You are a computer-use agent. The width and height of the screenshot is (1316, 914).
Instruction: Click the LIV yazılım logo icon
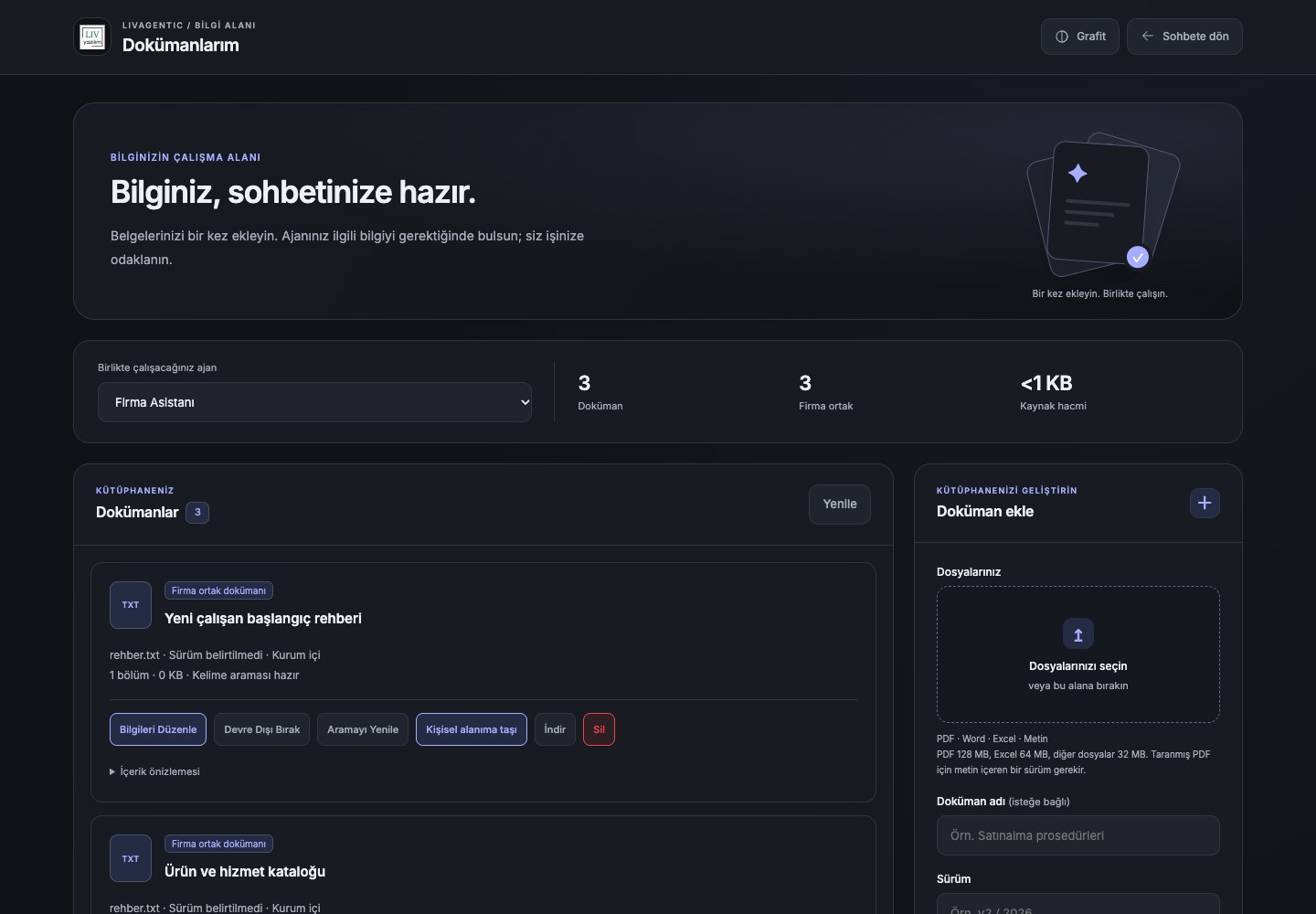click(x=92, y=37)
